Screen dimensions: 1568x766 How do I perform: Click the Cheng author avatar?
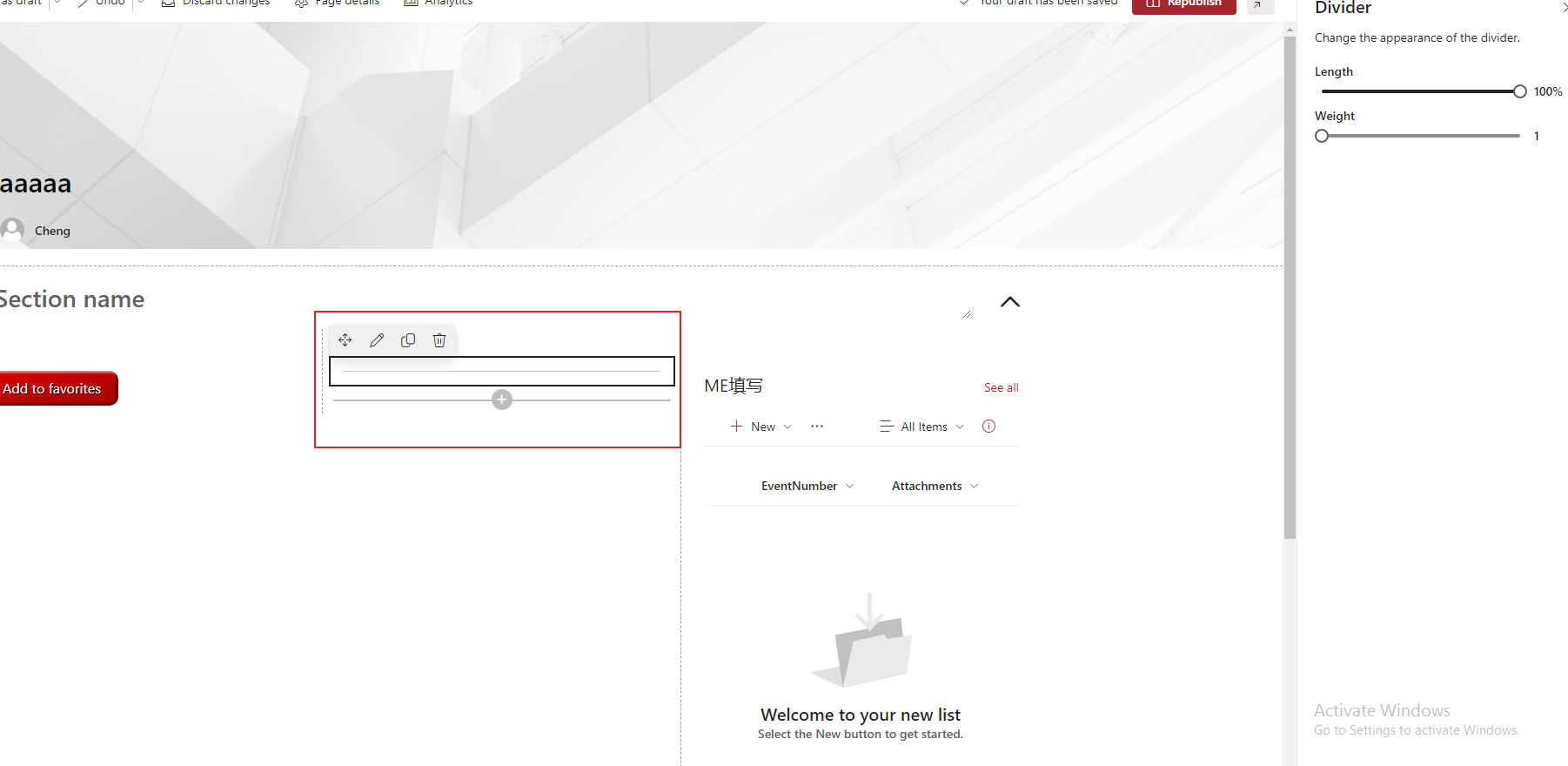tap(12, 230)
